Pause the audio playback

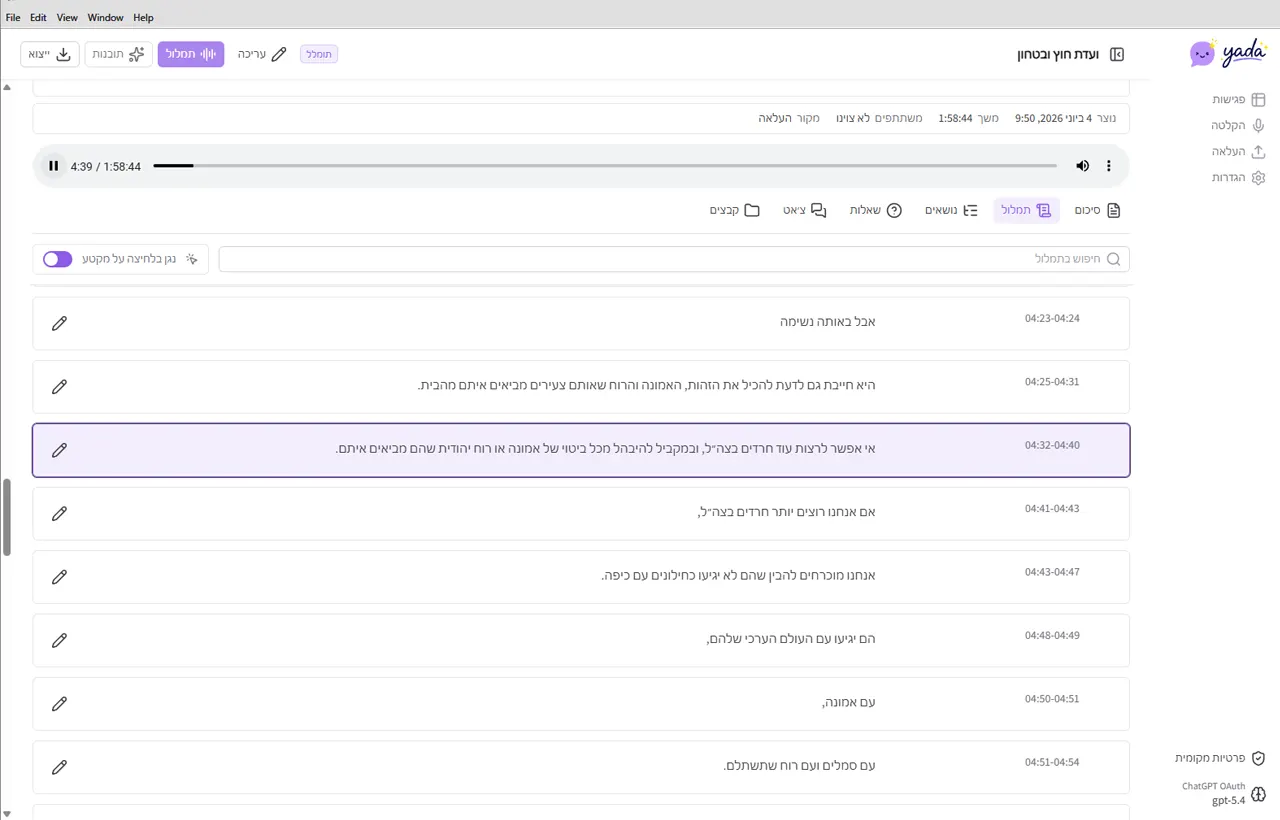(x=54, y=166)
